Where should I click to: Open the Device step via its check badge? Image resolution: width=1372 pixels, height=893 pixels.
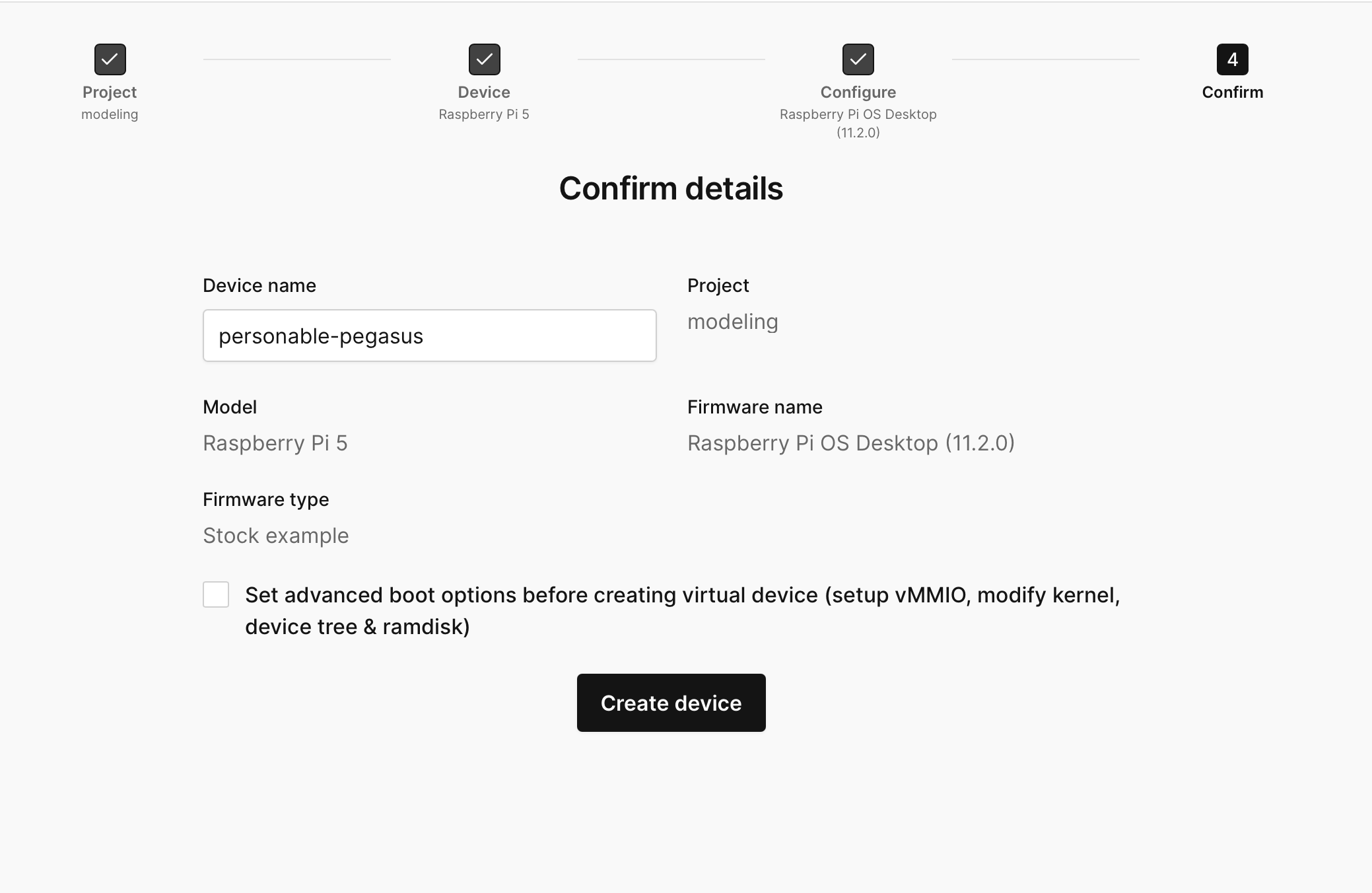485,59
